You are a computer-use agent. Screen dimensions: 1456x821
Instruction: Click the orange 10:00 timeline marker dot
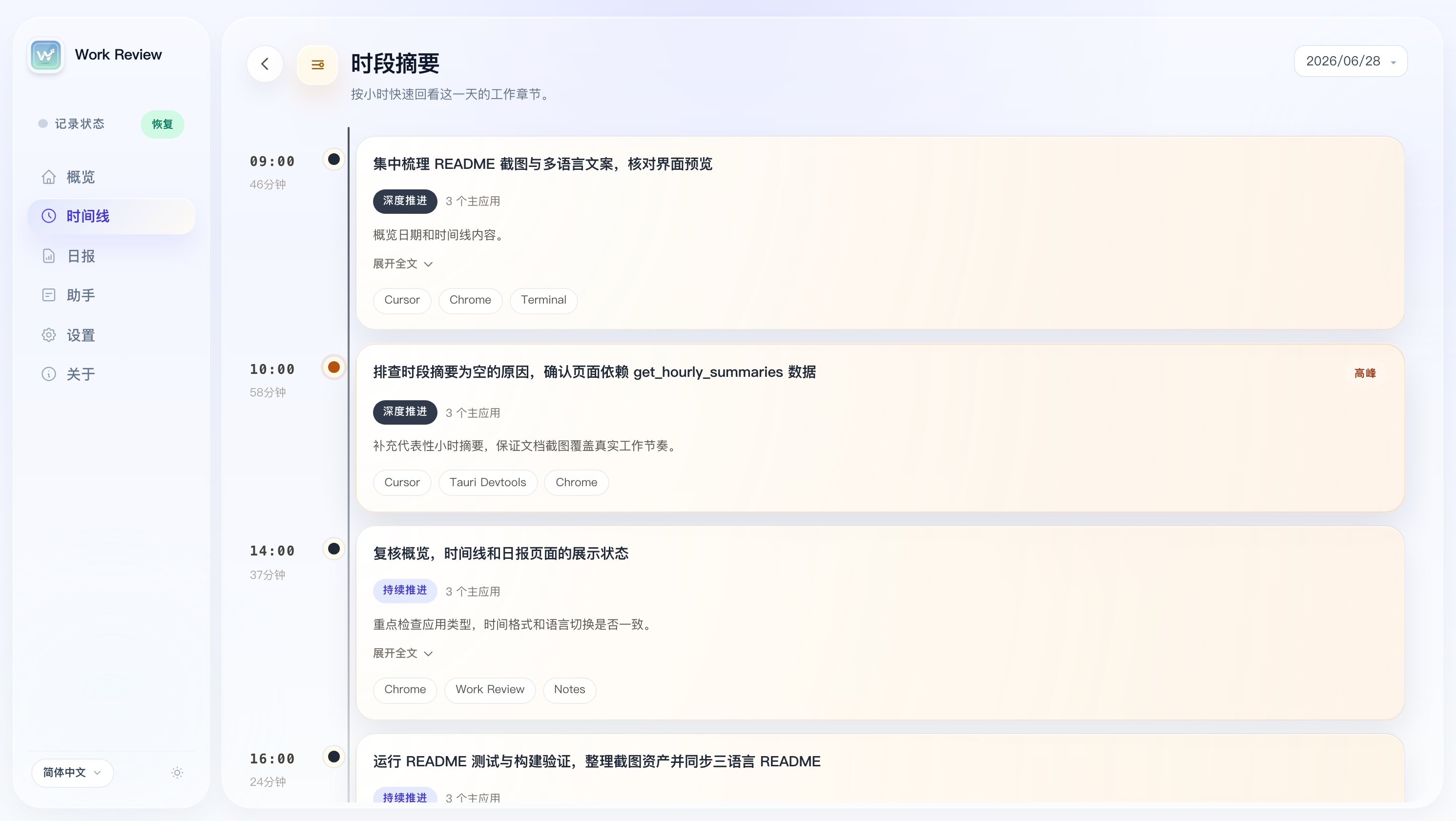(x=334, y=367)
